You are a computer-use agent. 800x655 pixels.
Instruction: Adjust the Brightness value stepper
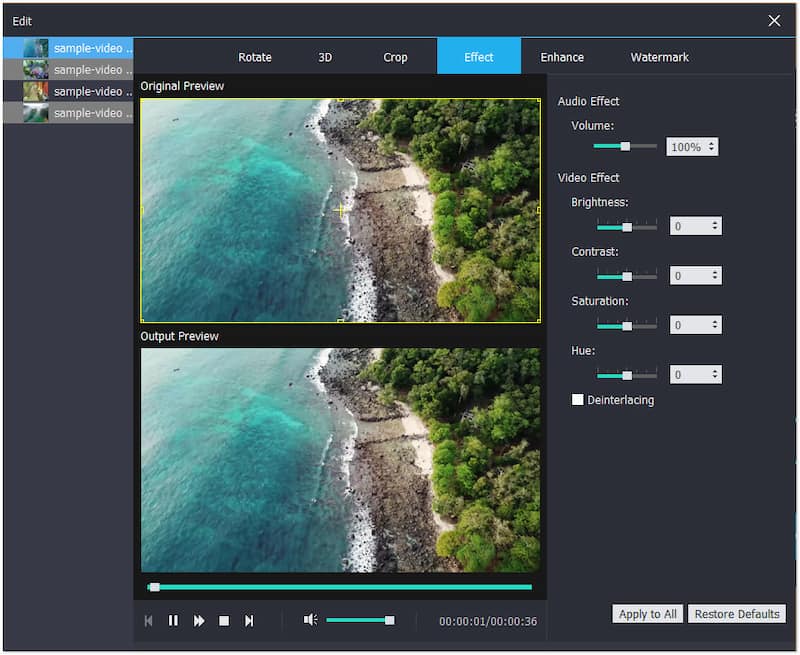[x=715, y=227]
